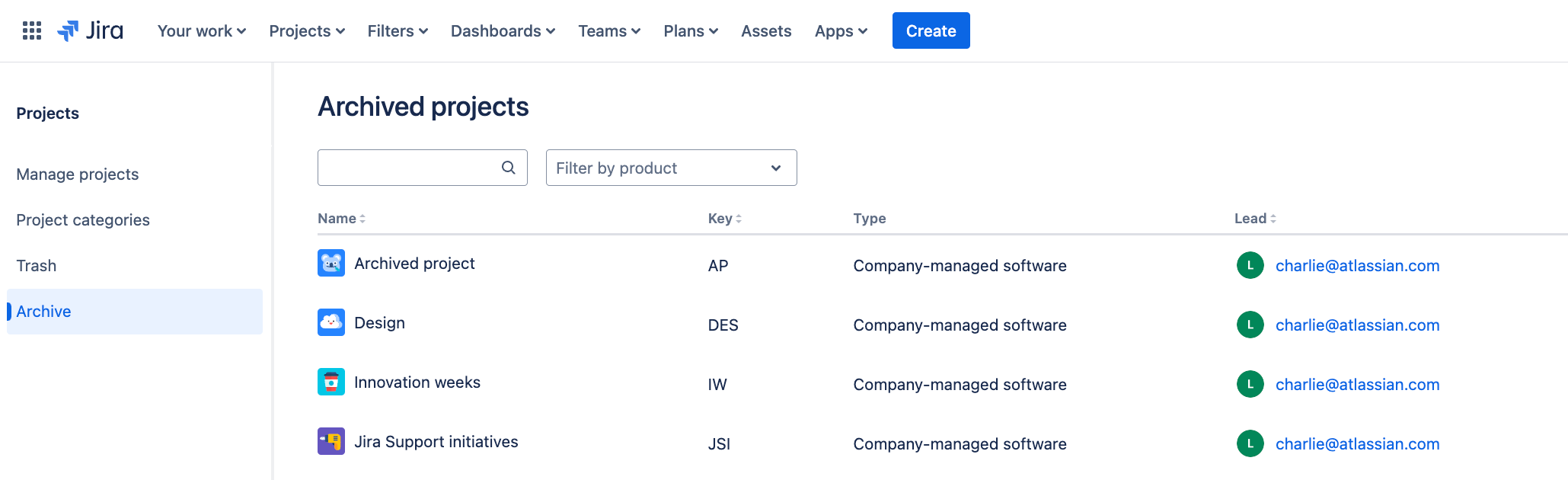1568x480 pixels.
Task: Click the Type column header
Action: point(870,219)
